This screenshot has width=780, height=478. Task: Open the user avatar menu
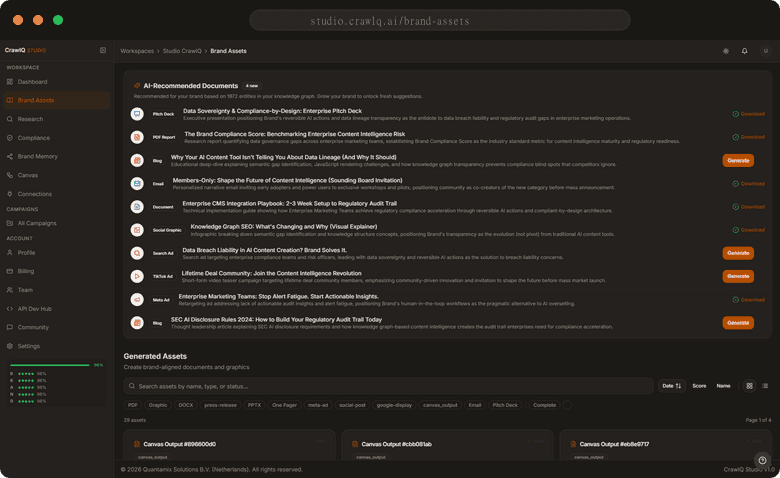click(766, 51)
